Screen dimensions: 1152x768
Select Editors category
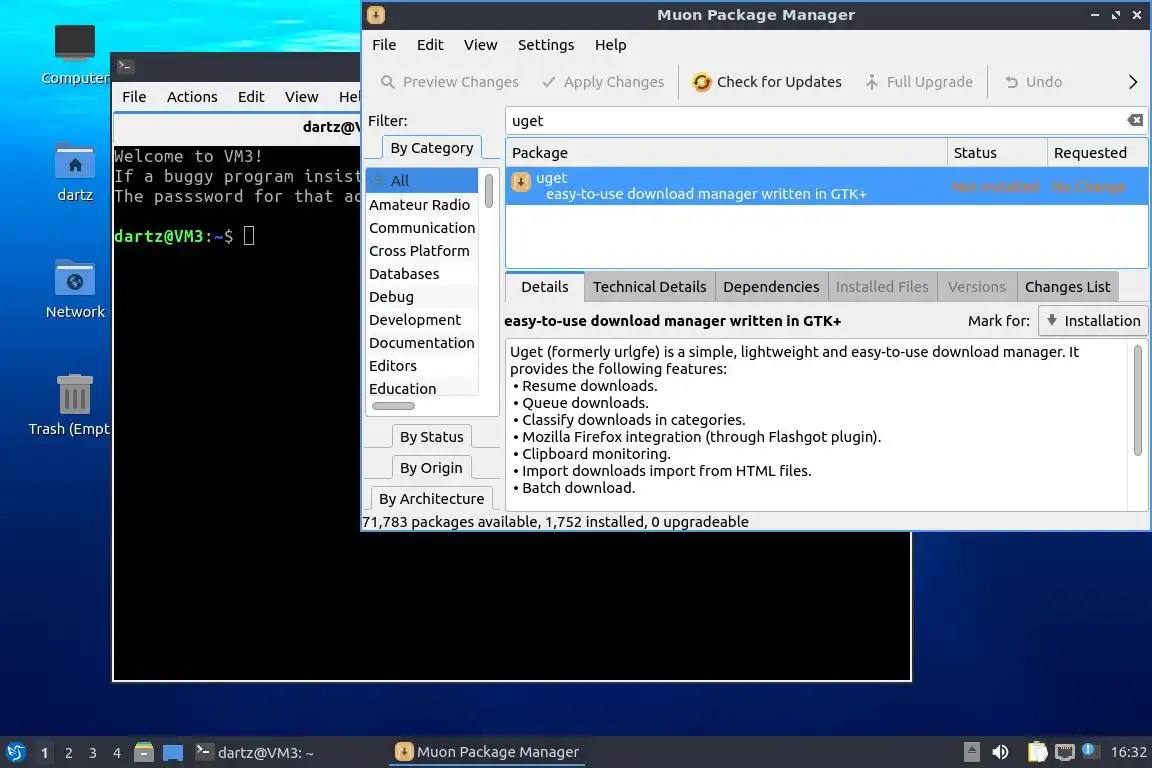[x=422, y=366]
